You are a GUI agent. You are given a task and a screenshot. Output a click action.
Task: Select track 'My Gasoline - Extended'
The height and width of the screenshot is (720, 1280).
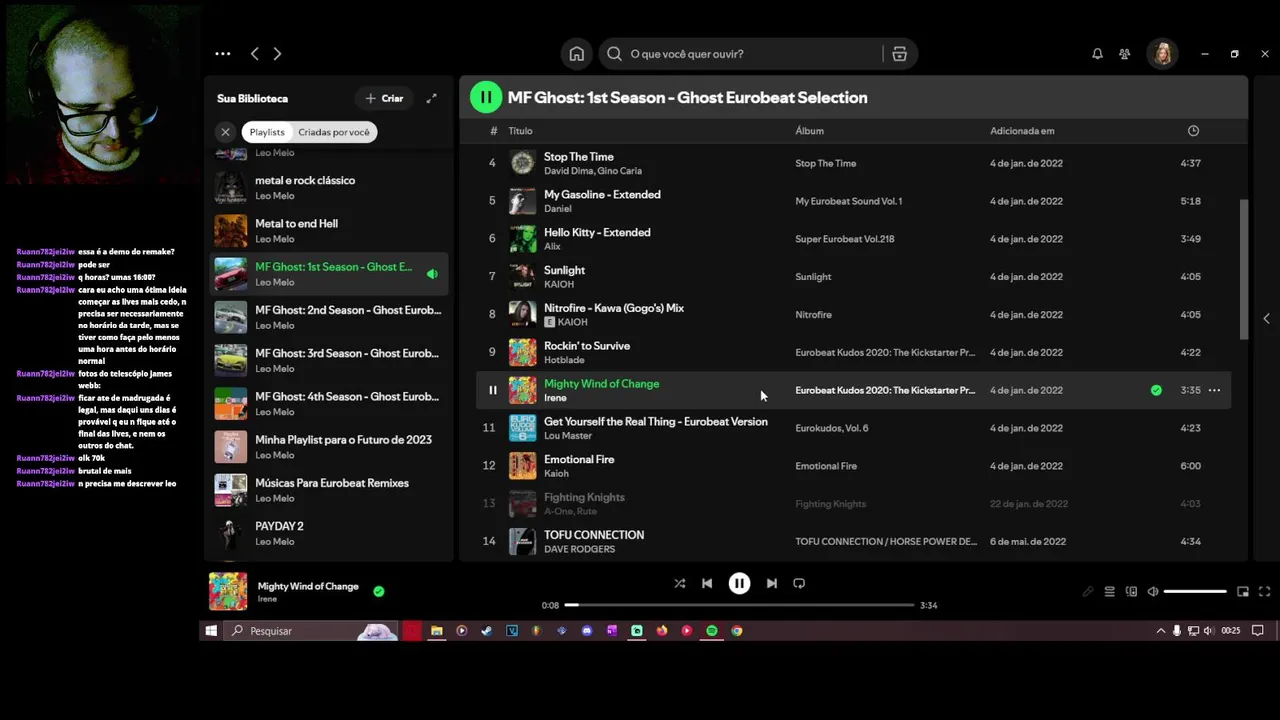click(853, 201)
